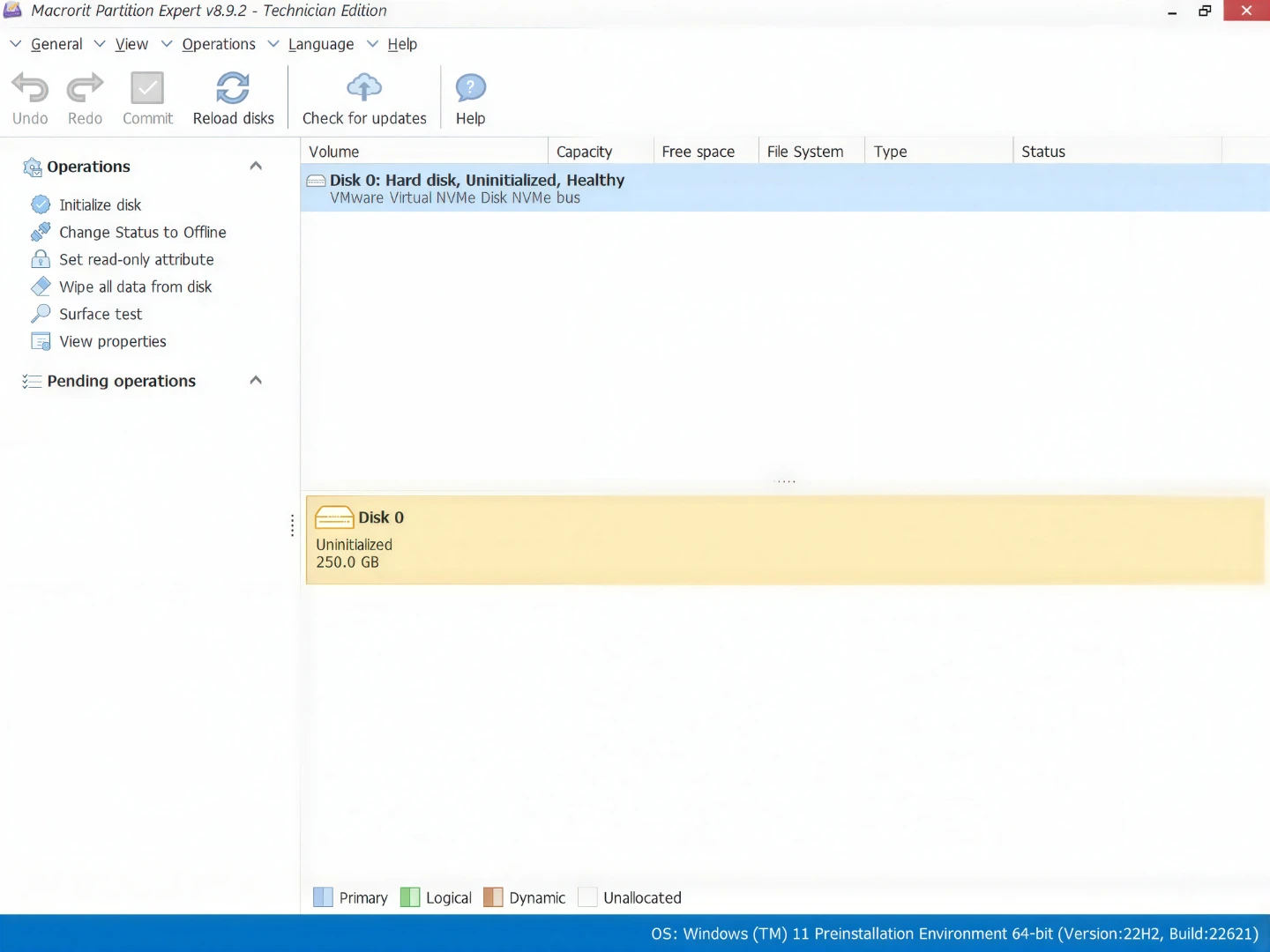Click the Primary legend color swatch
This screenshot has height=952, width=1270.
click(x=324, y=897)
